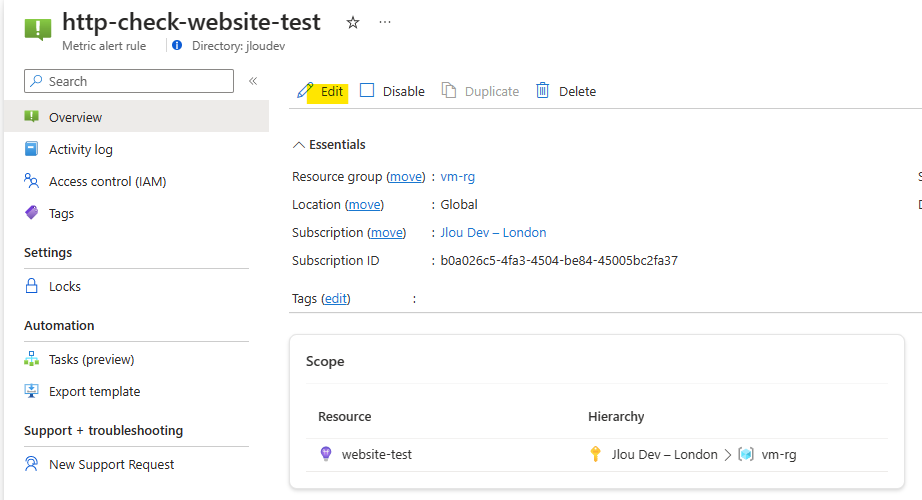Viewport: 922px width, 500px height.
Task: Collapse the sidebar with double chevron
Action: pos(253,81)
